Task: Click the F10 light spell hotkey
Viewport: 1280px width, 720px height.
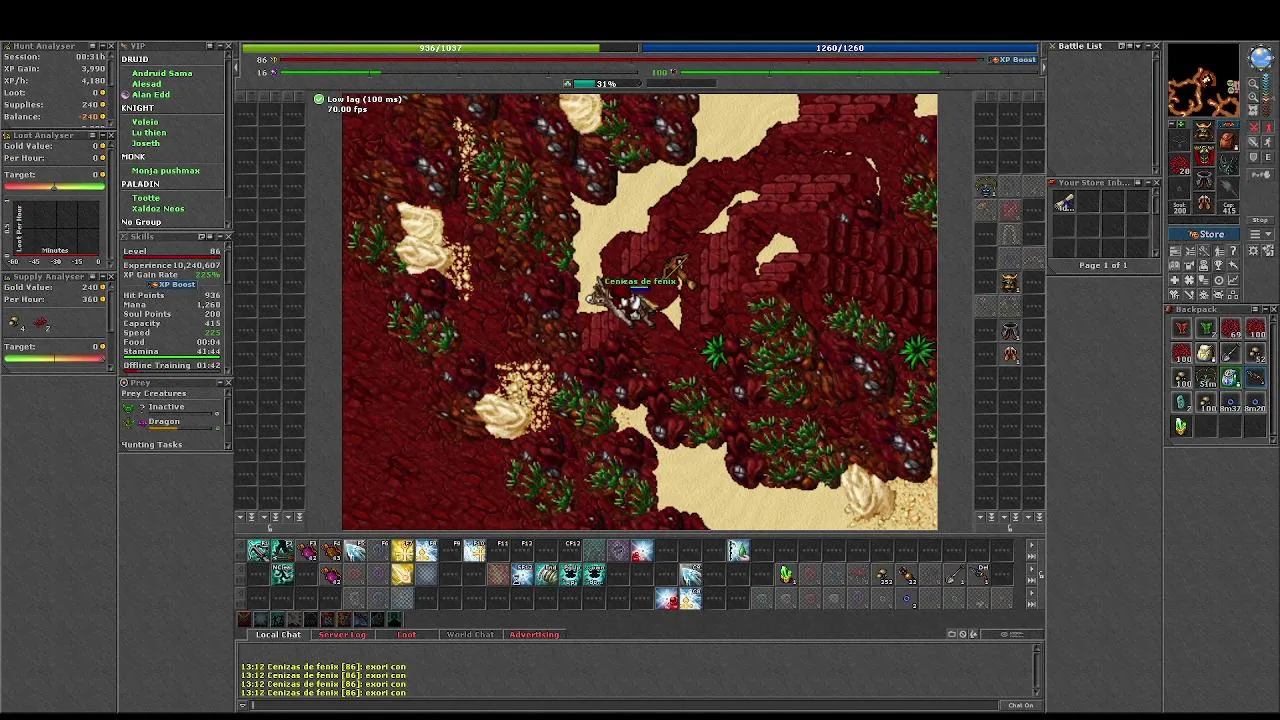Action: (474, 550)
